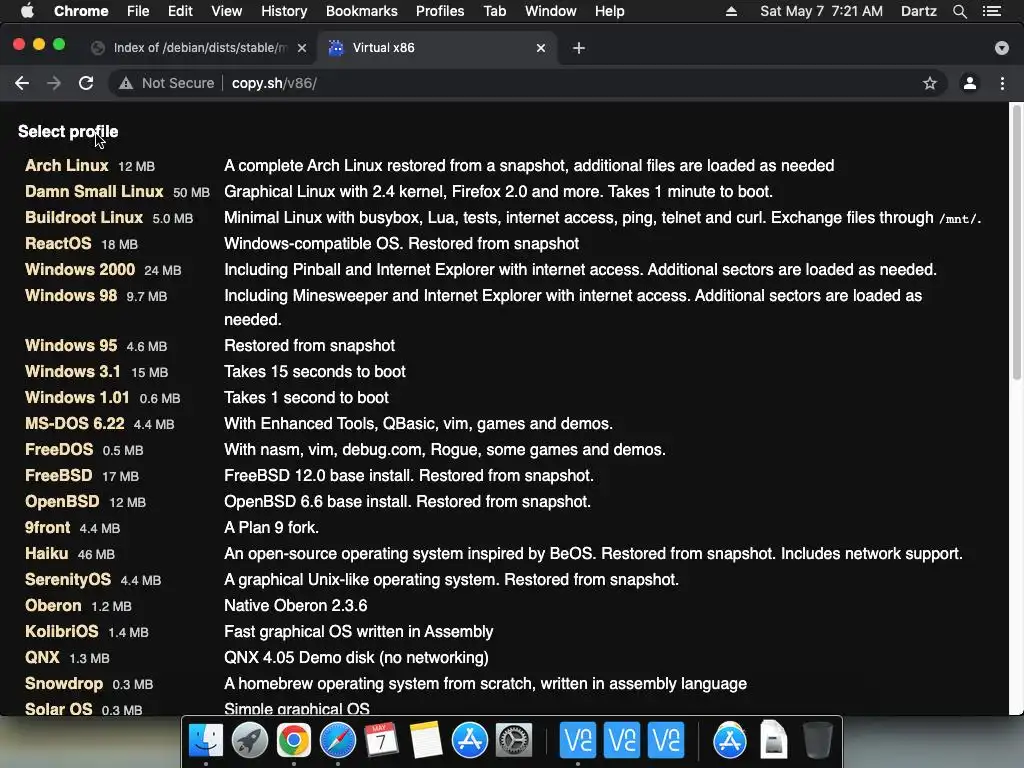Click the Not Secure warning icon
The image size is (1024, 768).
tap(126, 83)
